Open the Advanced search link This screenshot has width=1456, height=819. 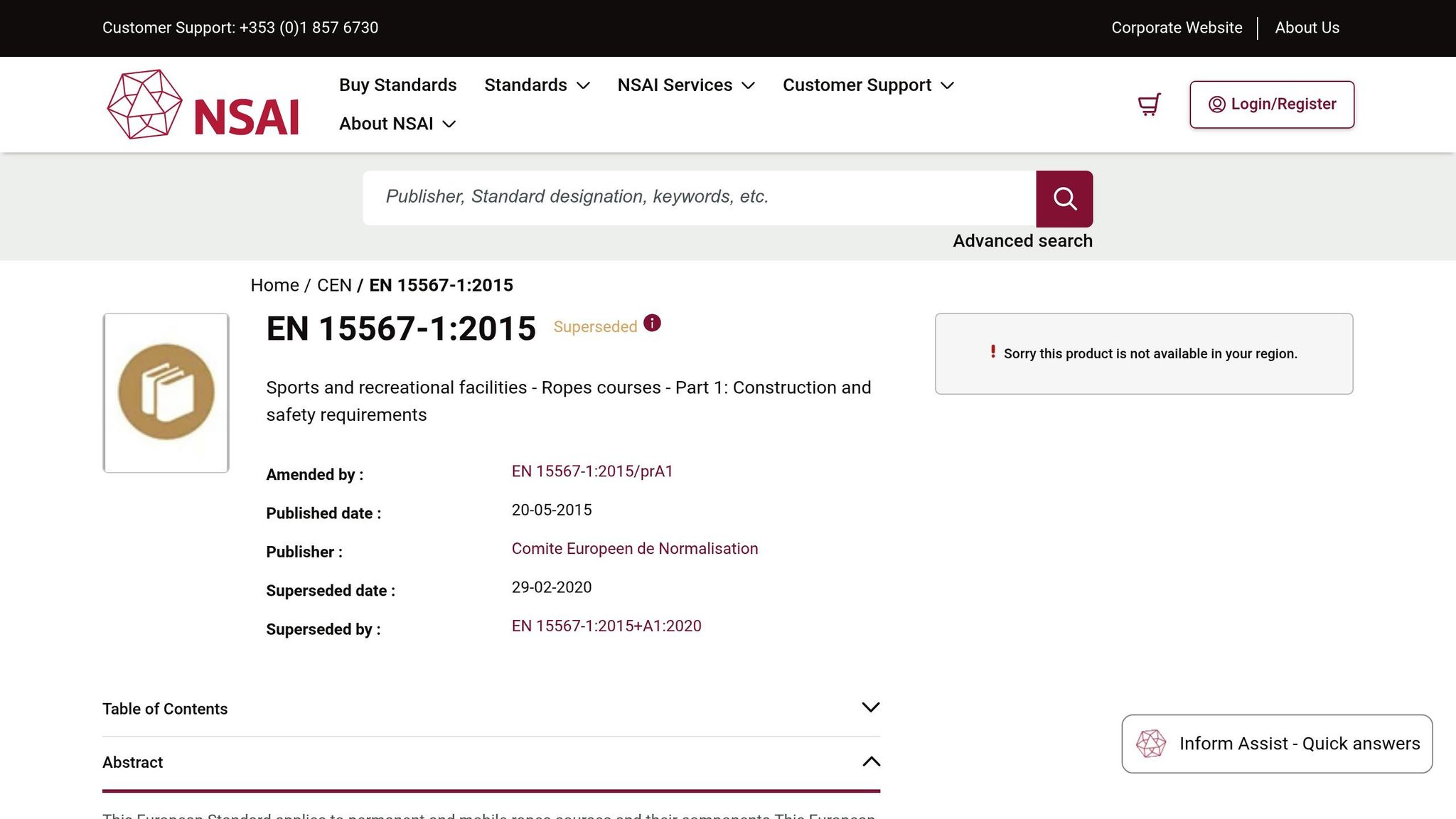[1022, 241]
